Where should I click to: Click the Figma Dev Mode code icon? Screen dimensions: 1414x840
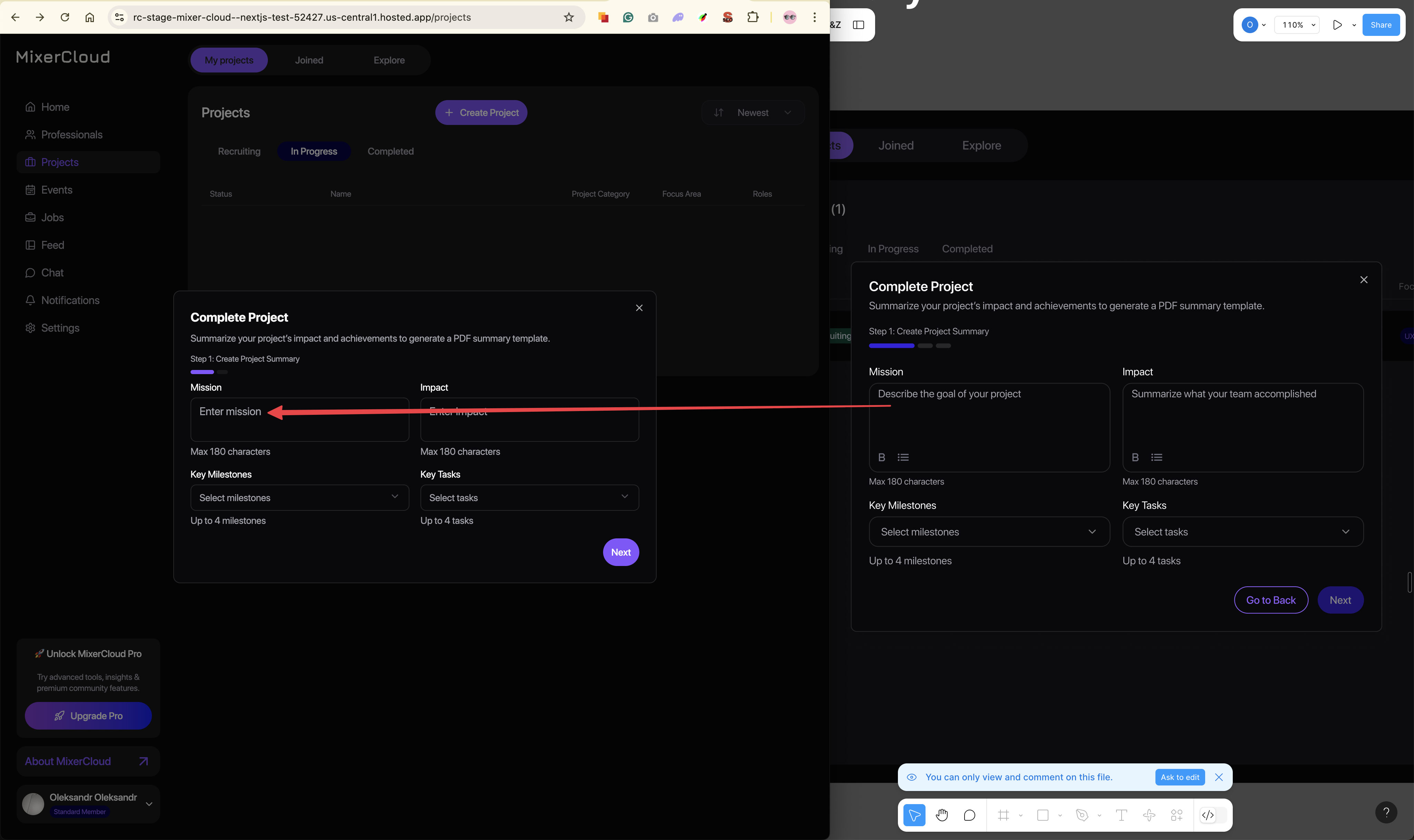click(1208, 815)
